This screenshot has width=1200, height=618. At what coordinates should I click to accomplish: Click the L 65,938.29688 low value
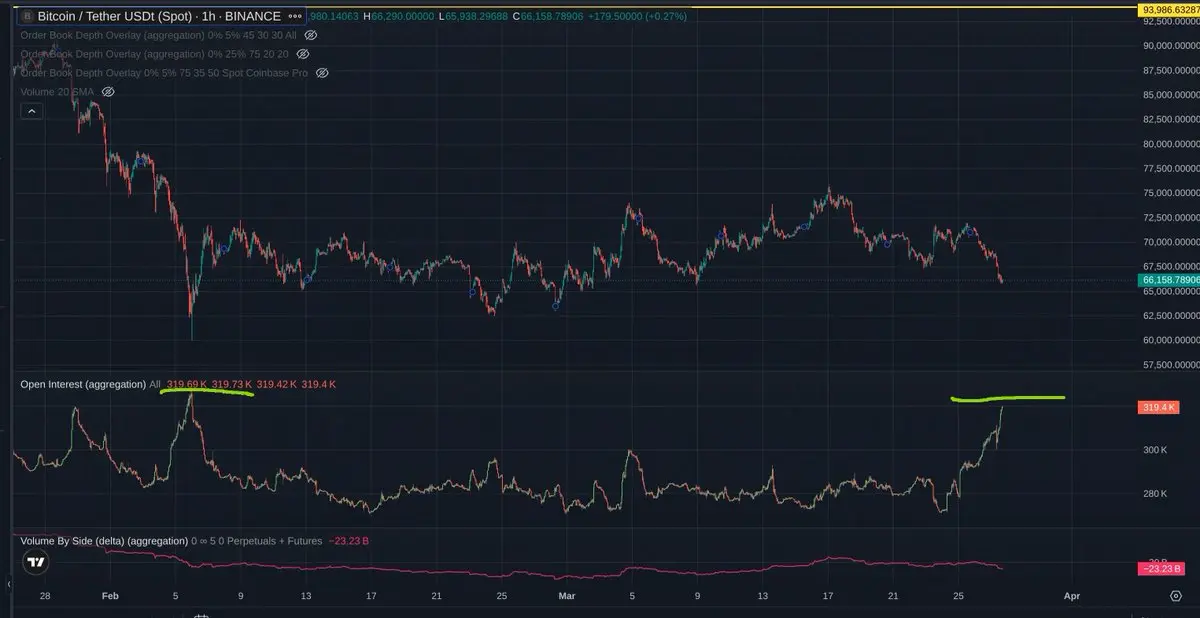click(475, 16)
